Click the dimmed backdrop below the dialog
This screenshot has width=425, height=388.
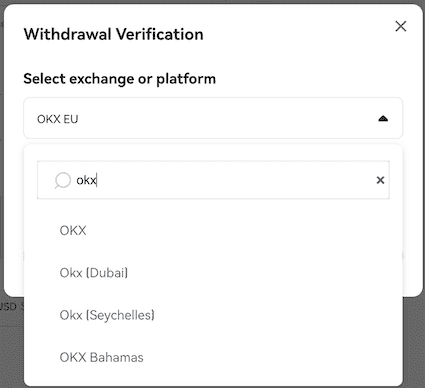point(413,343)
